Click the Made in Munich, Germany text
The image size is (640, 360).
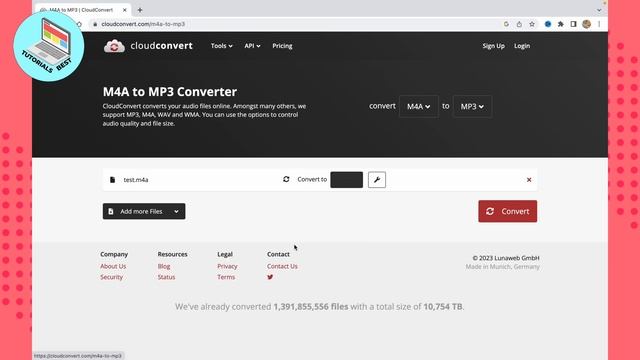pyautogui.click(x=502, y=267)
